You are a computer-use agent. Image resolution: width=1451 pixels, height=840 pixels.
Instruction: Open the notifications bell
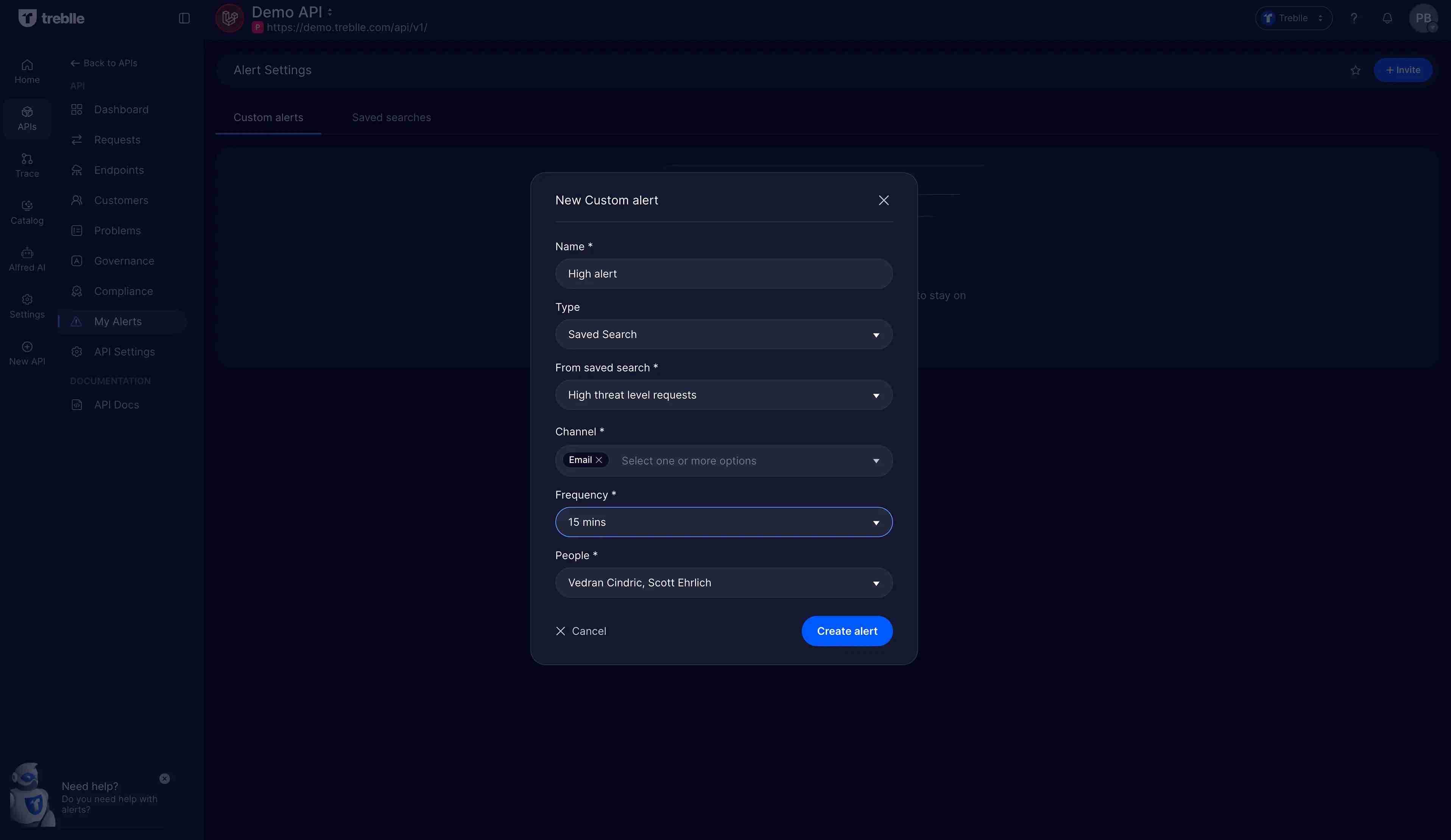click(1387, 18)
